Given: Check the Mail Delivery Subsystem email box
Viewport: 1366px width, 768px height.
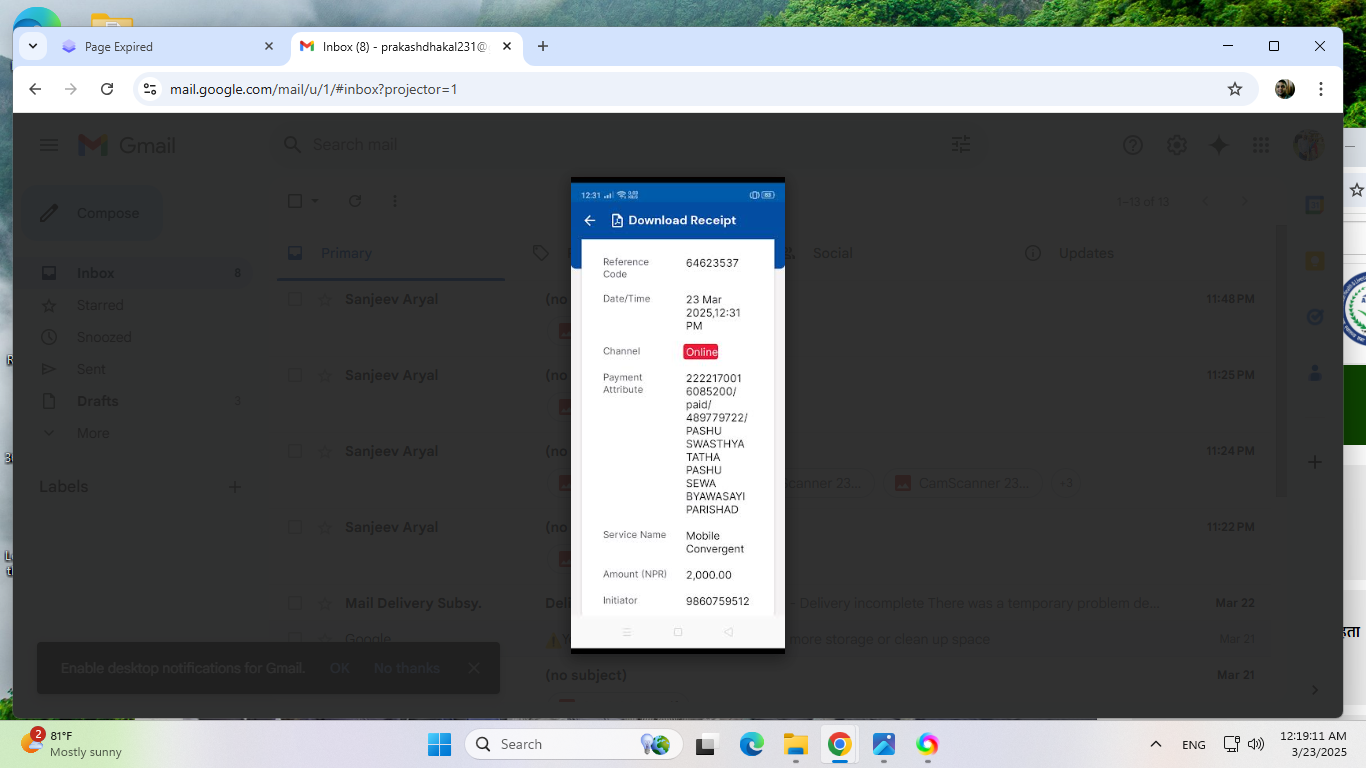Looking at the screenshot, I should [295, 603].
